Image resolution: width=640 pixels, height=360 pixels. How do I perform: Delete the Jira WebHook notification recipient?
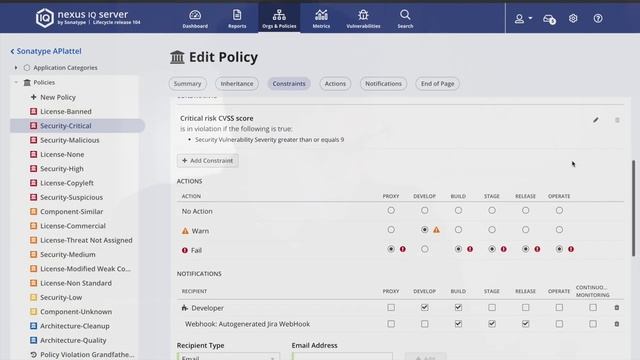(x=617, y=324)
